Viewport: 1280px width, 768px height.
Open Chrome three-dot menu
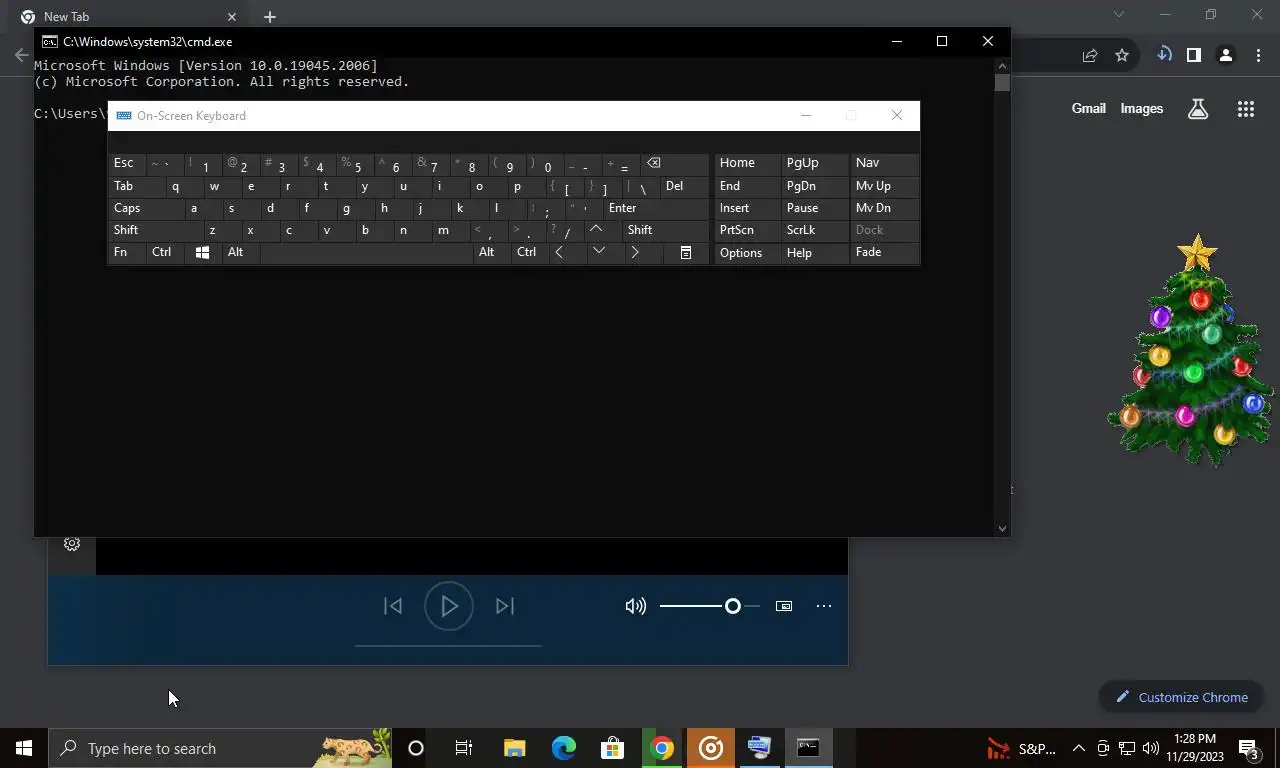click(1258, 55)
